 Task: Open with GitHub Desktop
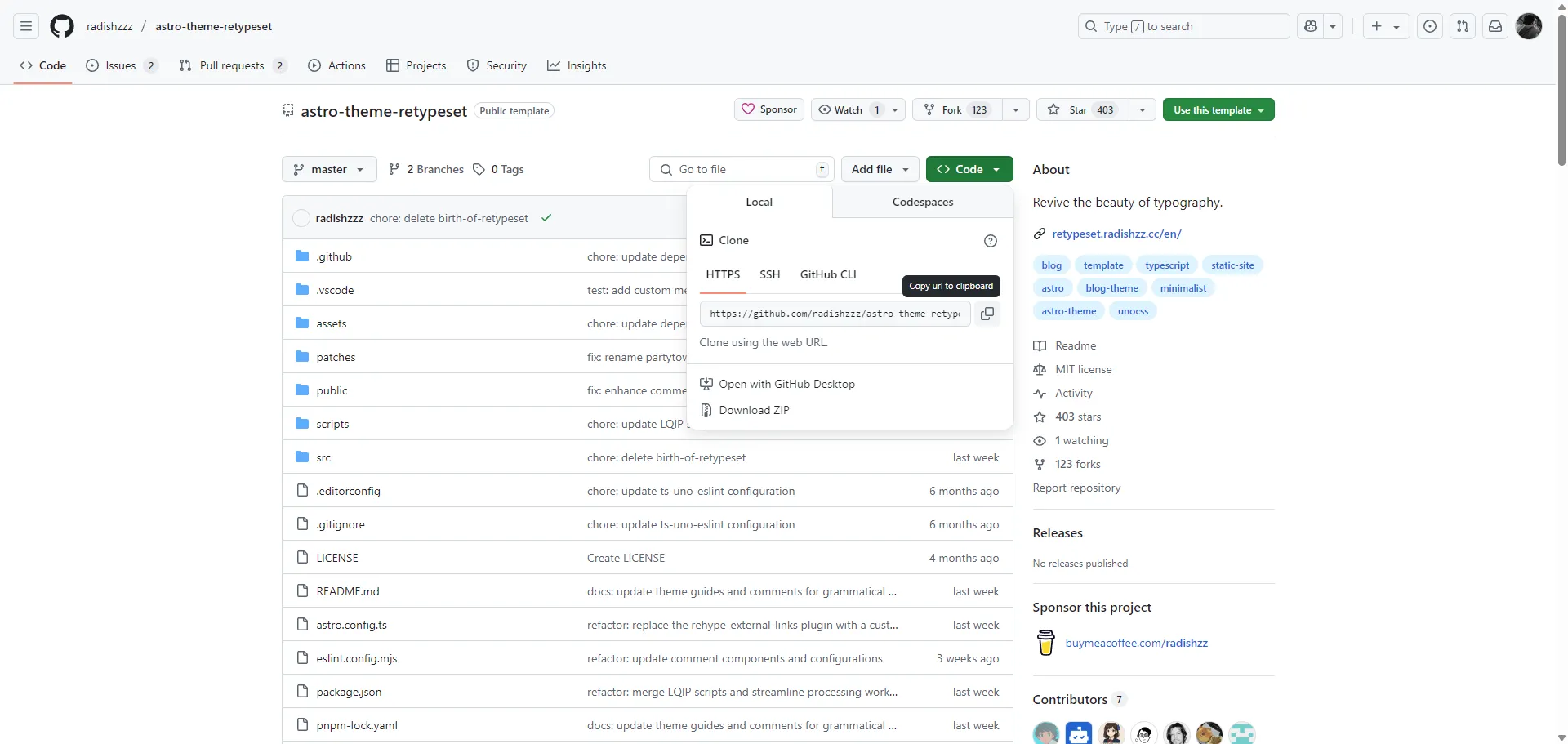coord(786,384)
